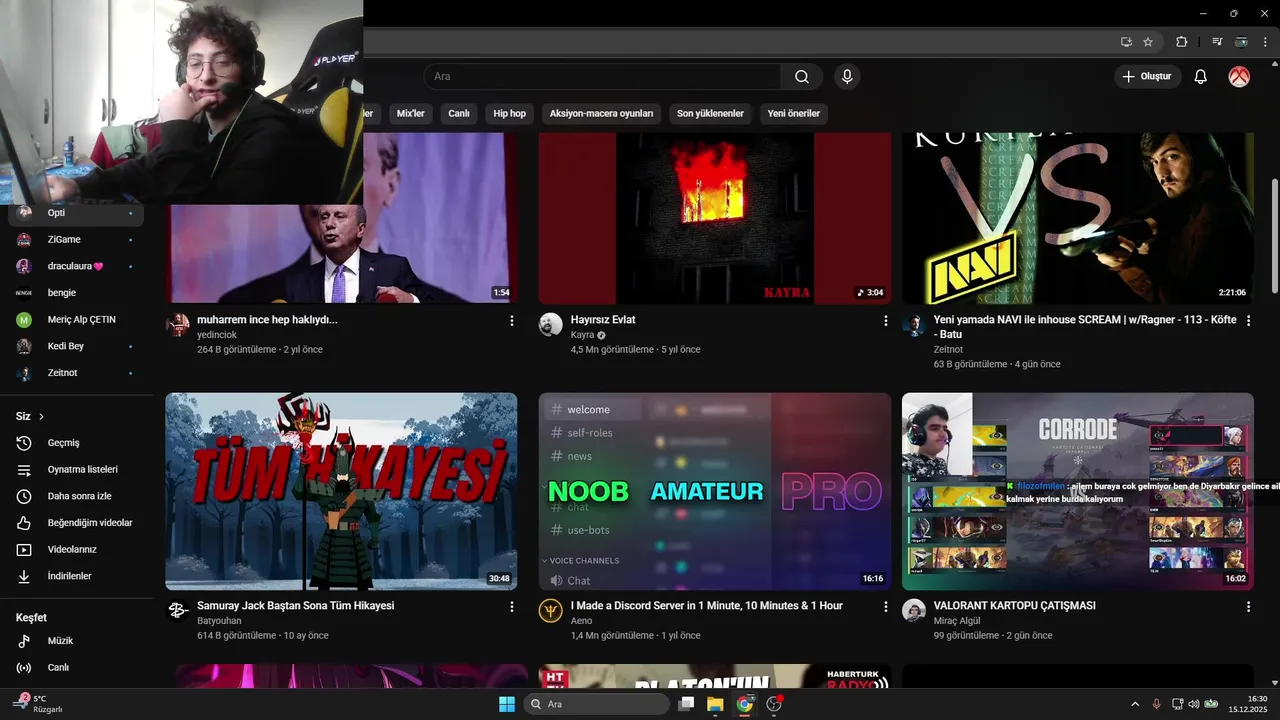Open İndirilenler downloads in sidebar
The height and width of the screenshot is (720, 1280).
(76, 577)
